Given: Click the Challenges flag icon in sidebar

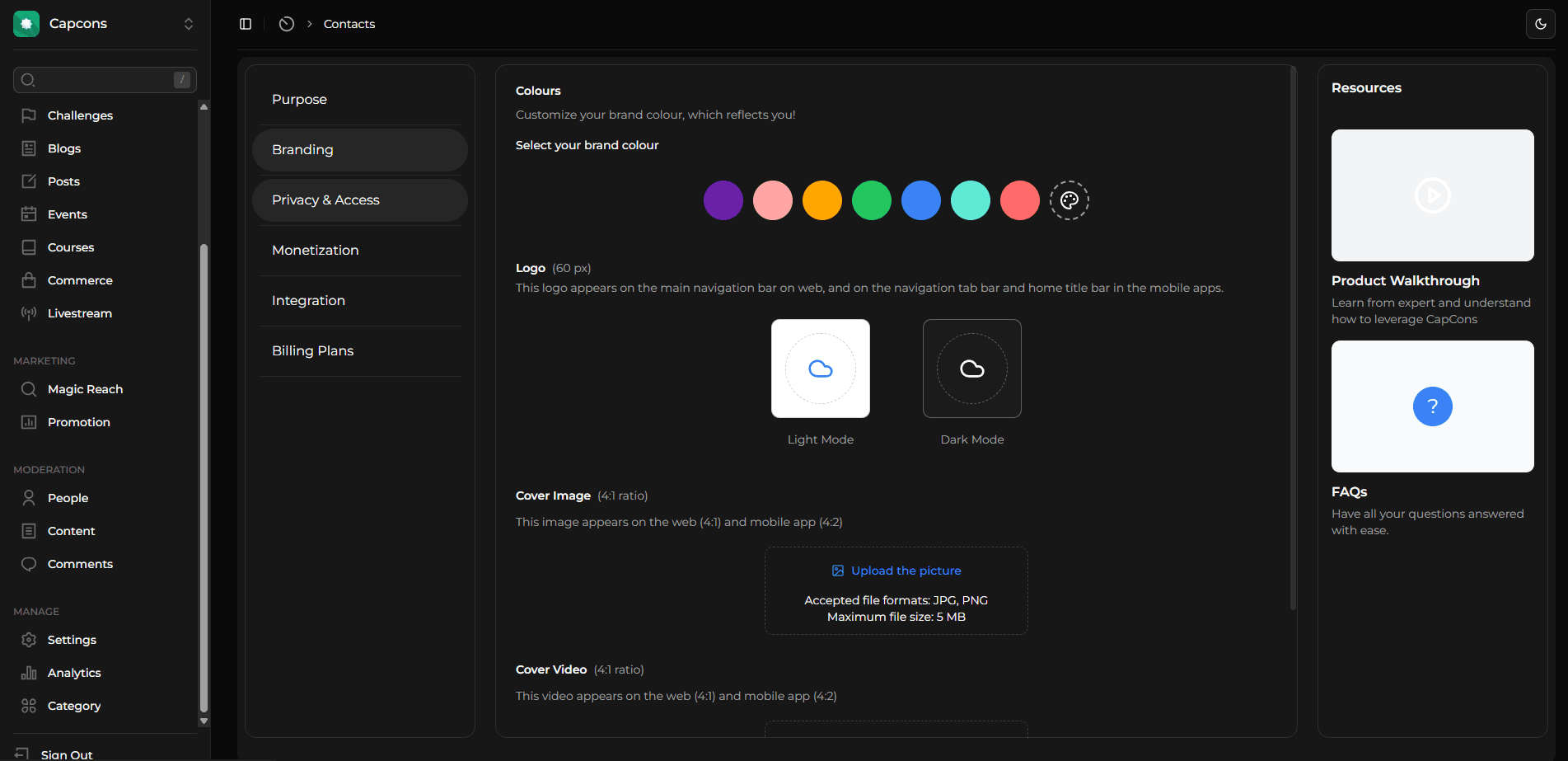Looking at the screenshot, I should point(29,115).
